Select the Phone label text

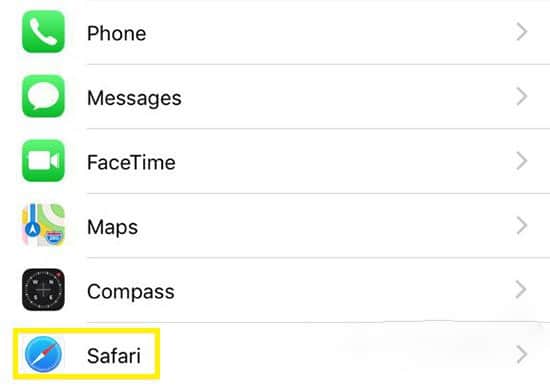116,33
